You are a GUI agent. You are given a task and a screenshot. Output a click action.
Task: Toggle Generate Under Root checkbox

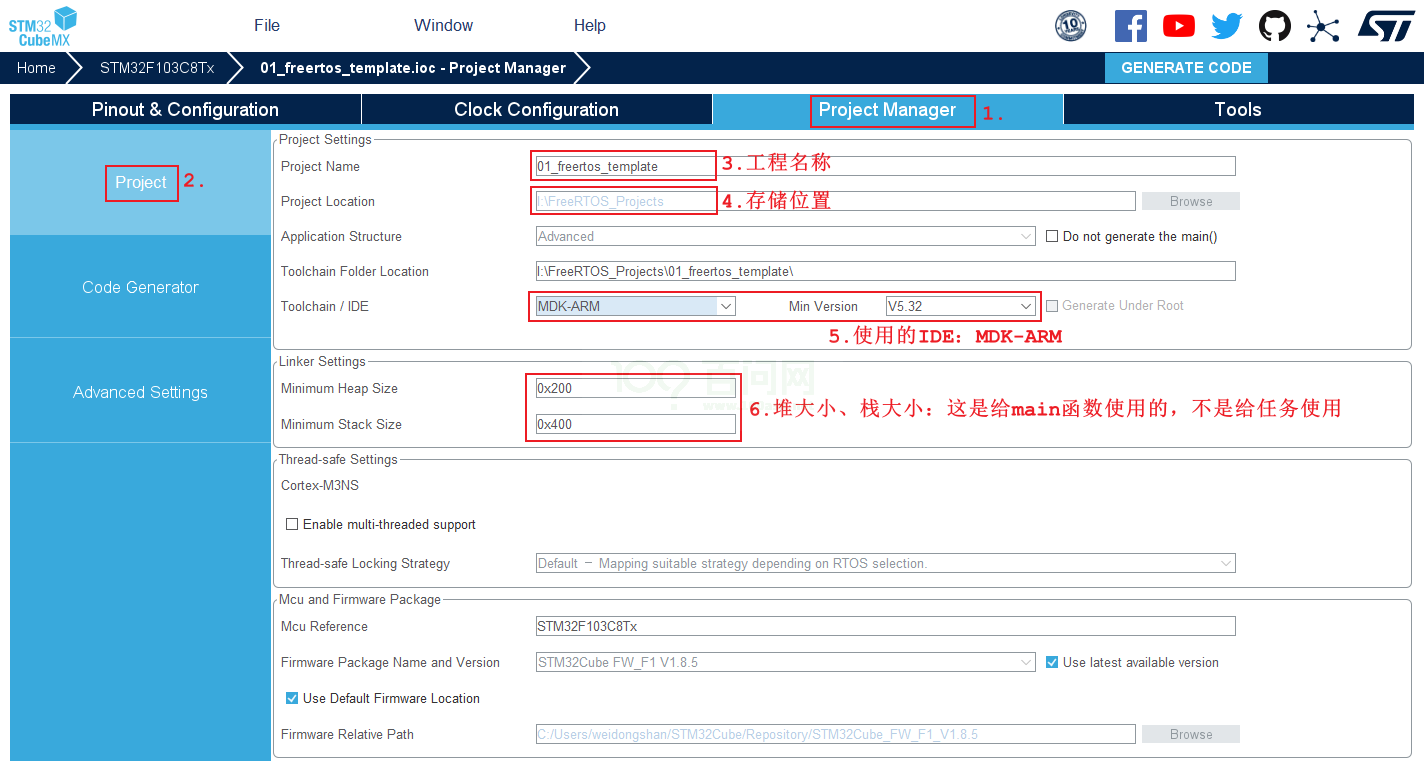[x=1052, y=306]
